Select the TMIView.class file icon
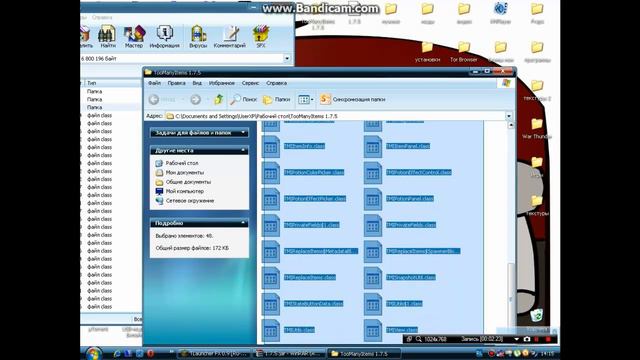The height and width of the screenshot is (360, 640). [x=373, y=330]
